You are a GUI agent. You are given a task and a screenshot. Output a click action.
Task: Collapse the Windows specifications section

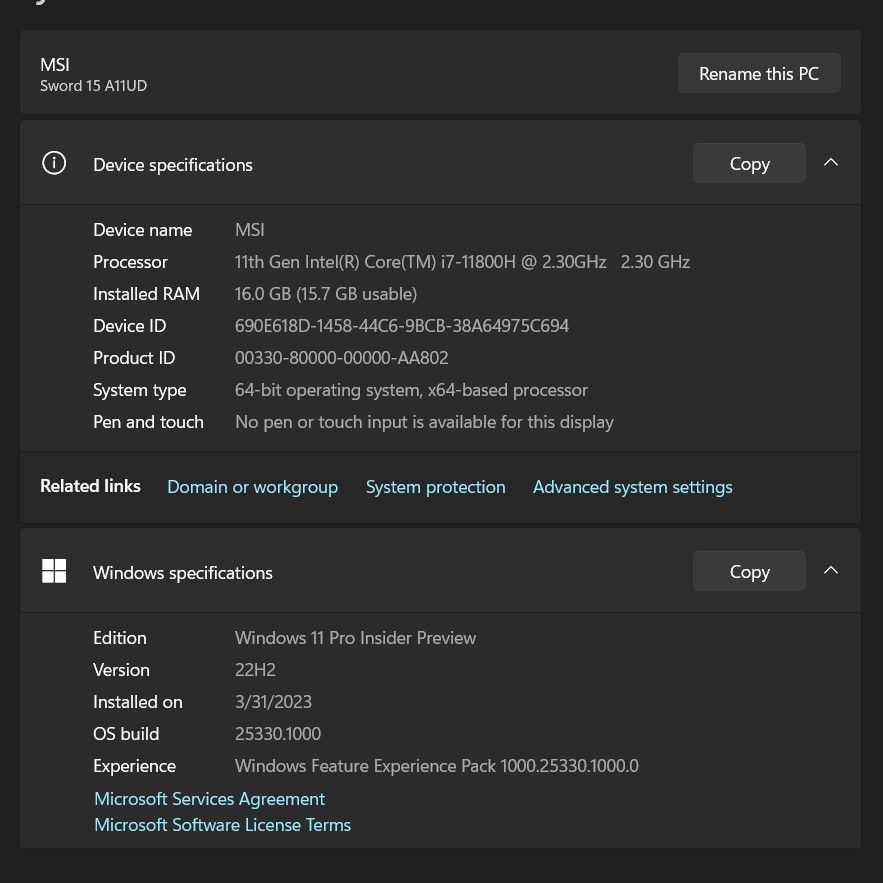tap(830, 571)
